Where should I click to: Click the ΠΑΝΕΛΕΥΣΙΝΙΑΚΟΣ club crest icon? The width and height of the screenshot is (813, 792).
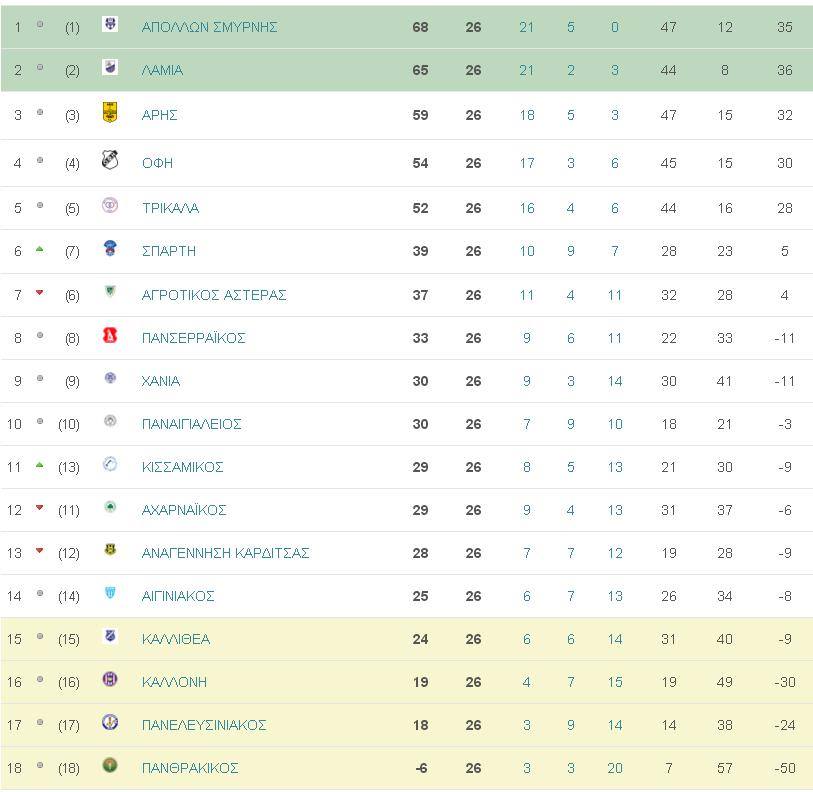point(110,722)
